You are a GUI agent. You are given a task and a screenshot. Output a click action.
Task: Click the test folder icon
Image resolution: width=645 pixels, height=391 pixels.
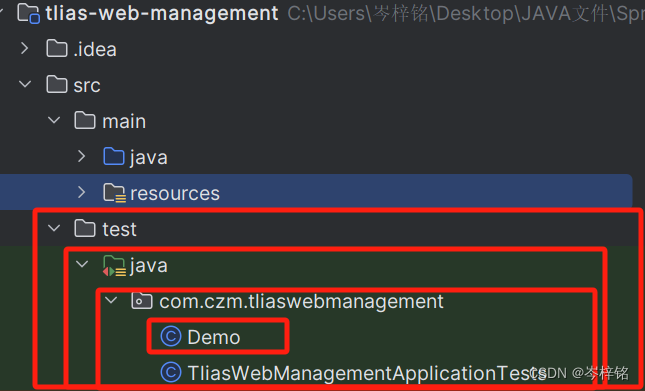pyautogui.click(x=85, y=229)
